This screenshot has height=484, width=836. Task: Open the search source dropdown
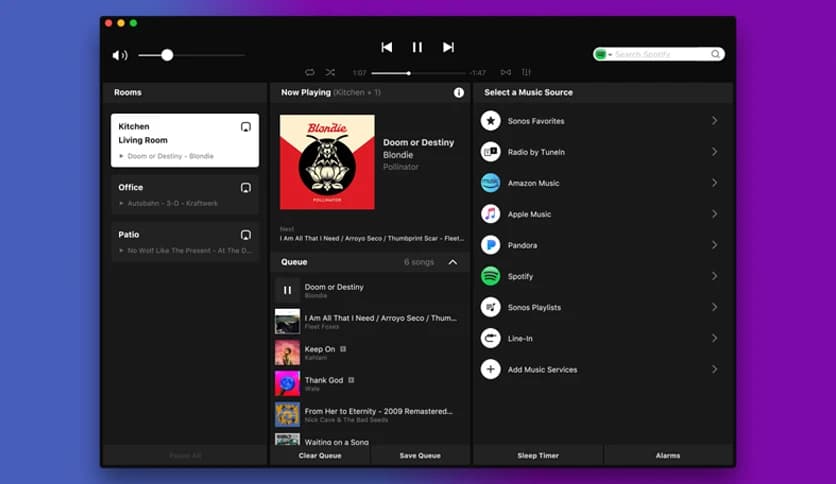[604, 54]
